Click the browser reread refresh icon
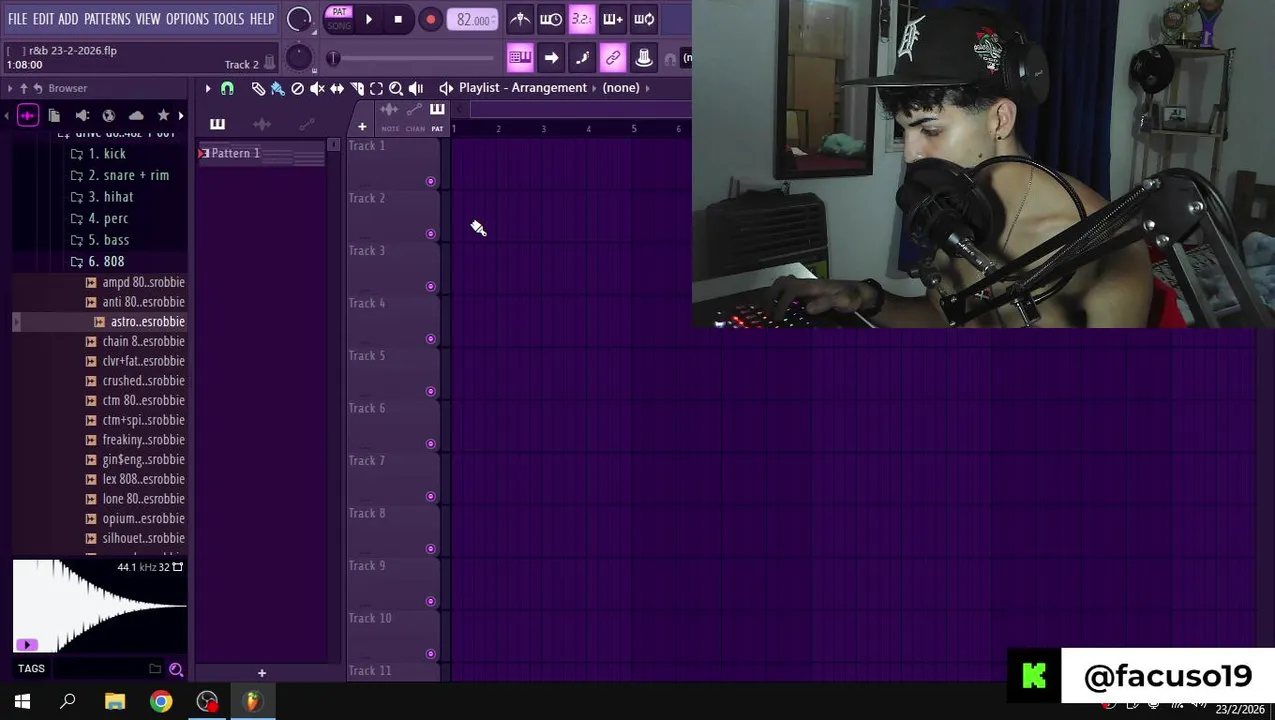 (38, 88)
